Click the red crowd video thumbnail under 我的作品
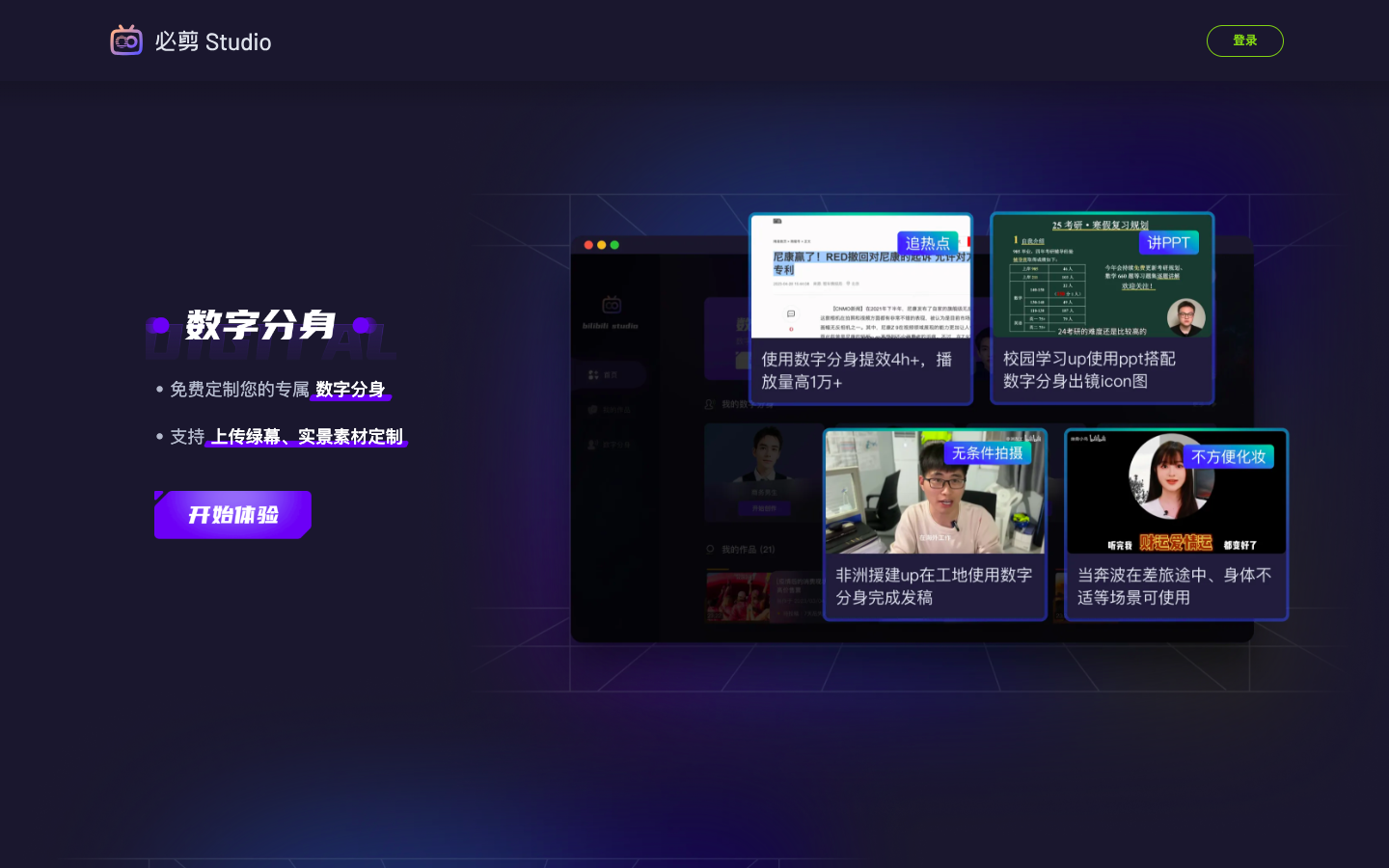 click(739, 595)
